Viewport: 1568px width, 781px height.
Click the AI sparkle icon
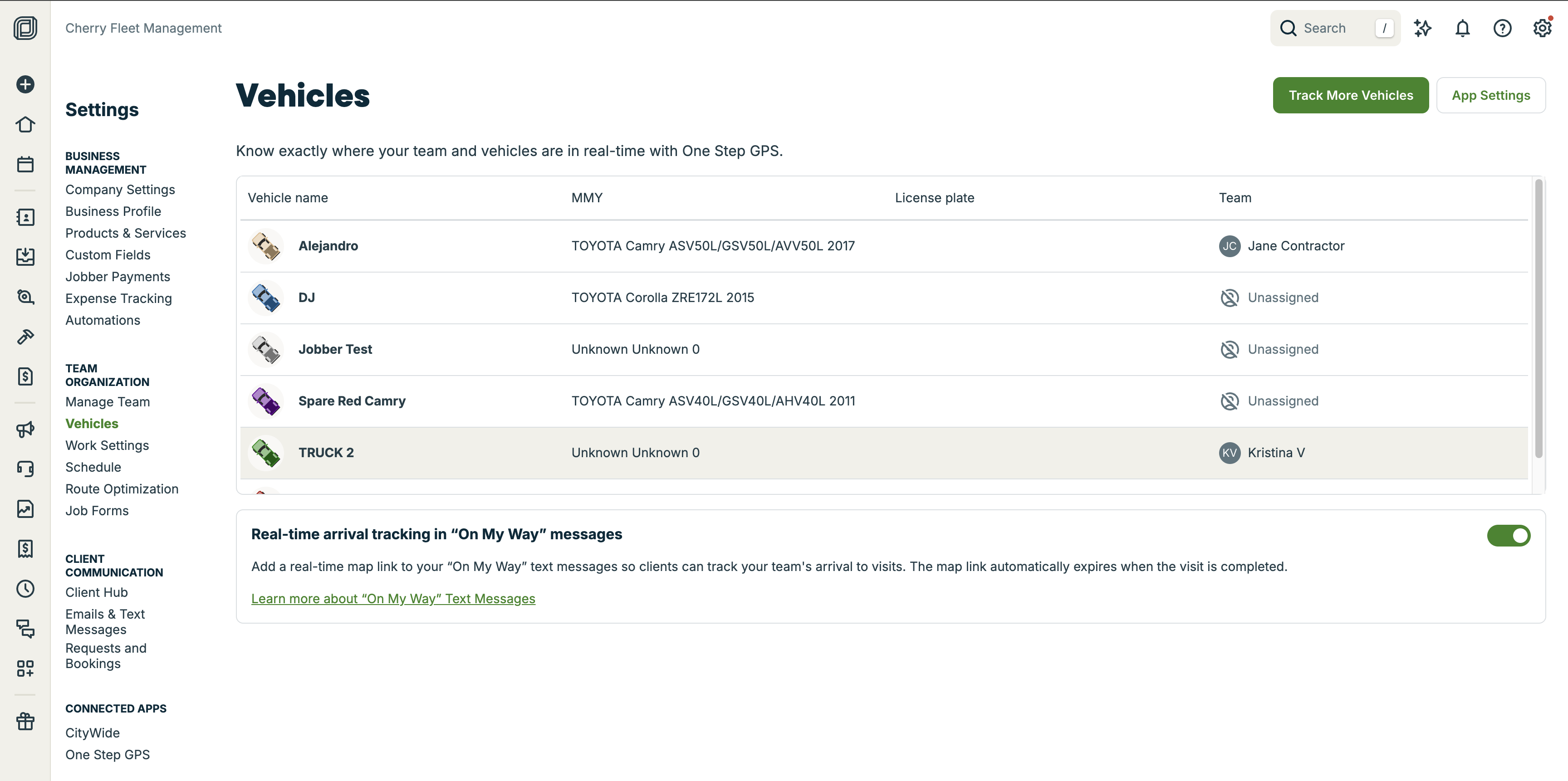click(x=1422, y=29)
